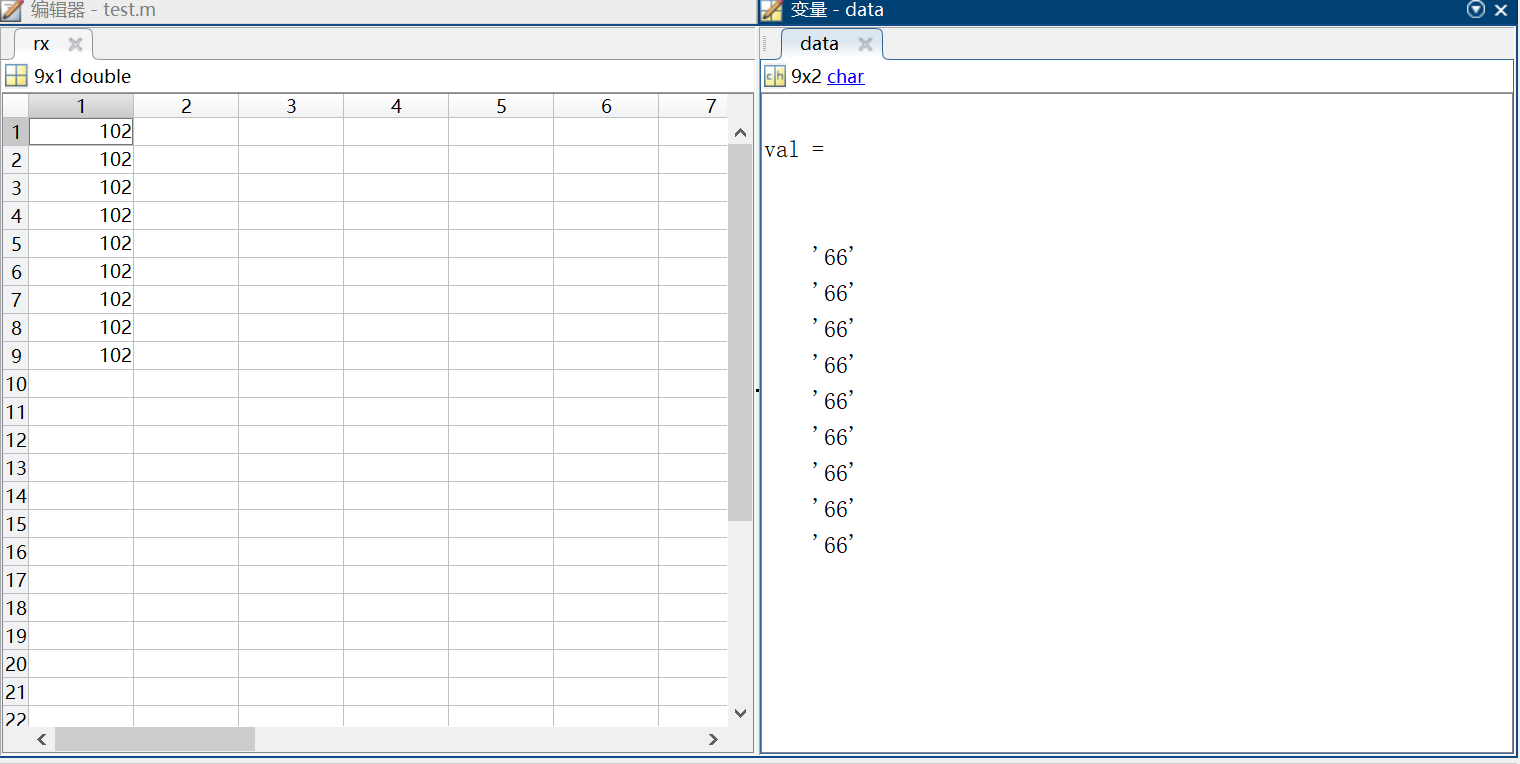This screenshot has width=1520, height=764.
Task: Click the vertical scrollbar down arrow
Action: (740, 713)
